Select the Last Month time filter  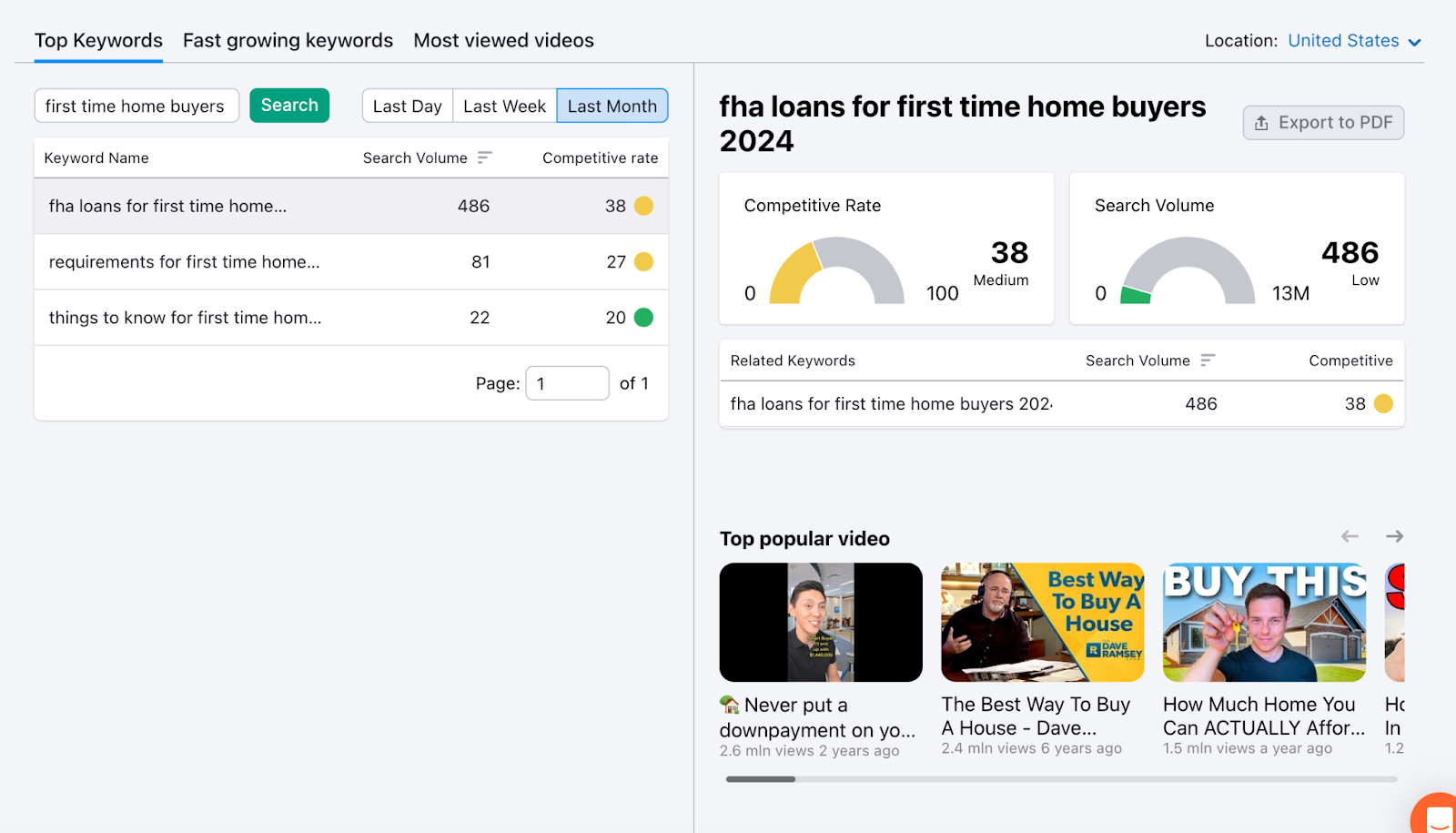click(612, 106)
